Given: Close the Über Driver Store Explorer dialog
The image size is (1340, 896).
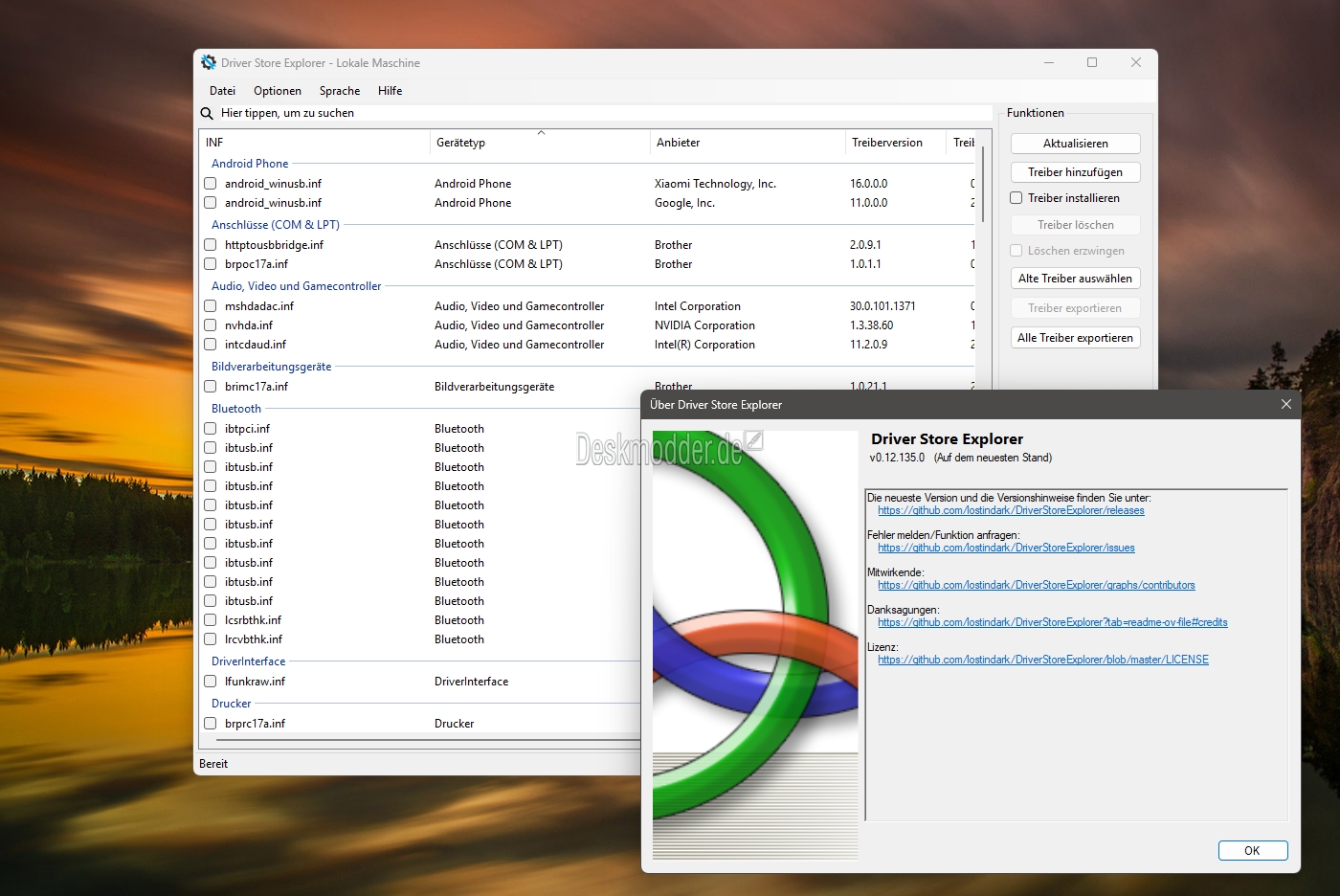Looking at the screenshot, I should (1285, 404).
